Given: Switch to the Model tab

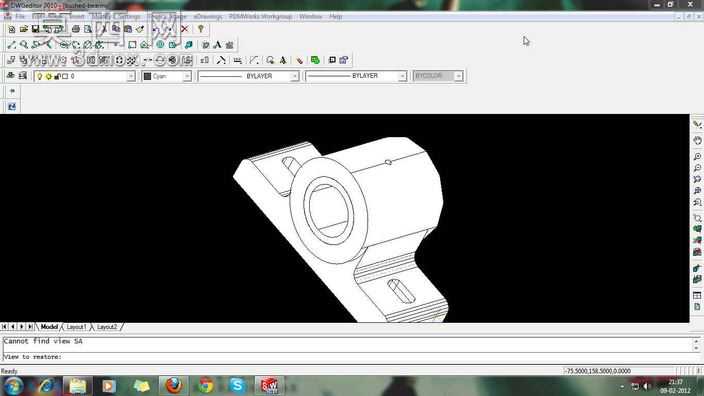Looking at the screenshot, I should tap(49, 327).
